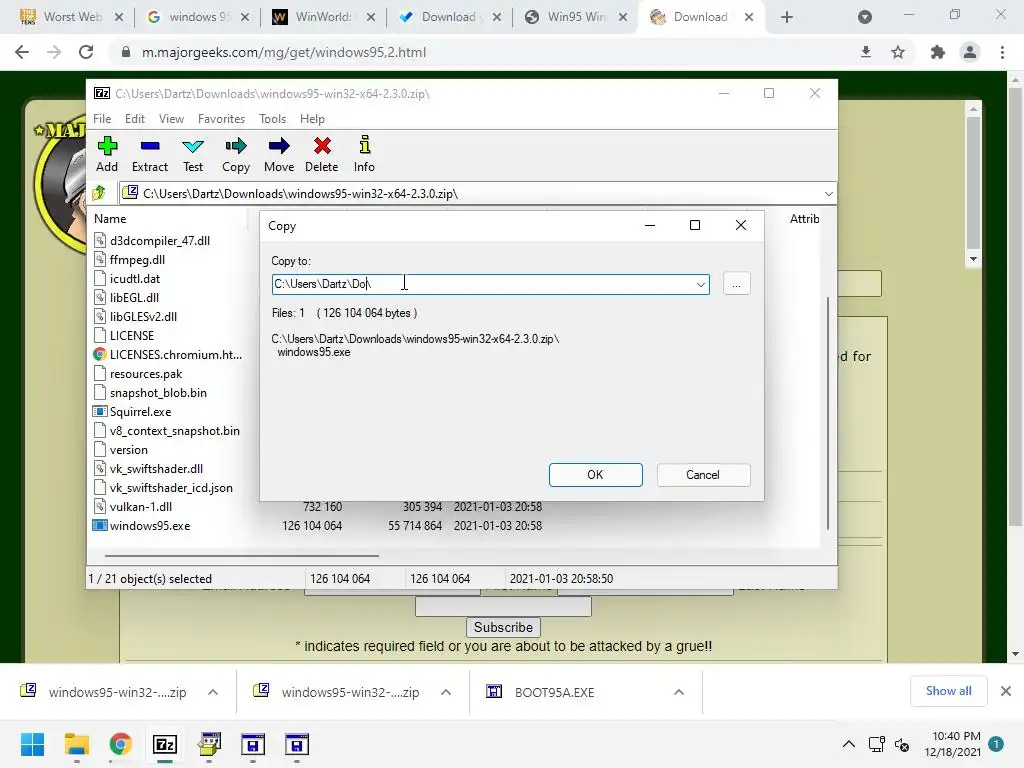Viewport: 1024px width, 768px height.
Task: Expand options for BOOT95A.EXE download
Action: pyautogui.click(x=679, y=692)
